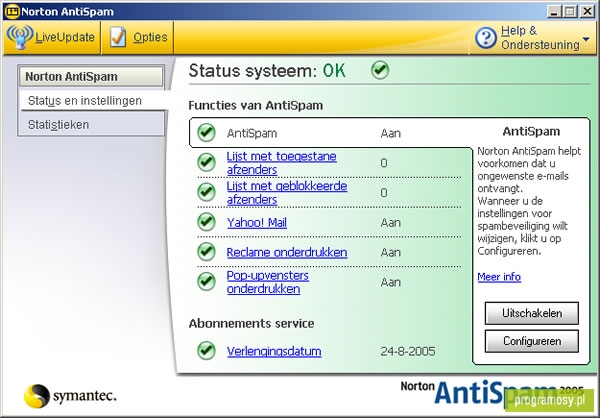Screen dimensions: 600x418
Task: Click the 0 count for geblokkeerde afzenders
Action: pyautogui.click(x=384, y=193)
